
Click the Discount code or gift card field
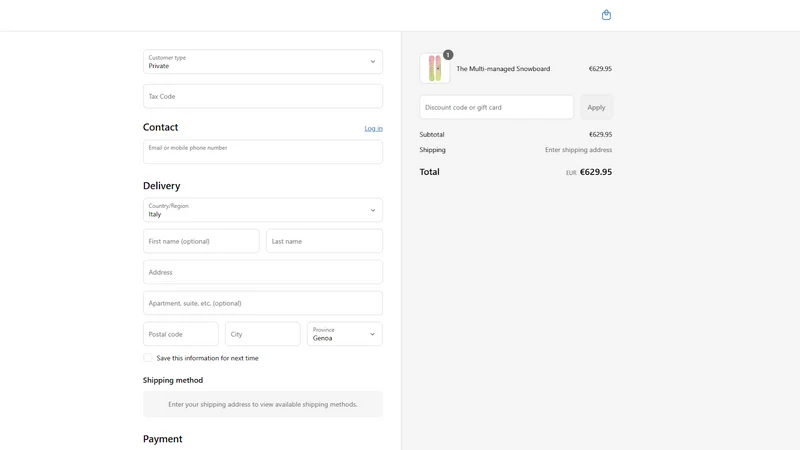point(496,107)
